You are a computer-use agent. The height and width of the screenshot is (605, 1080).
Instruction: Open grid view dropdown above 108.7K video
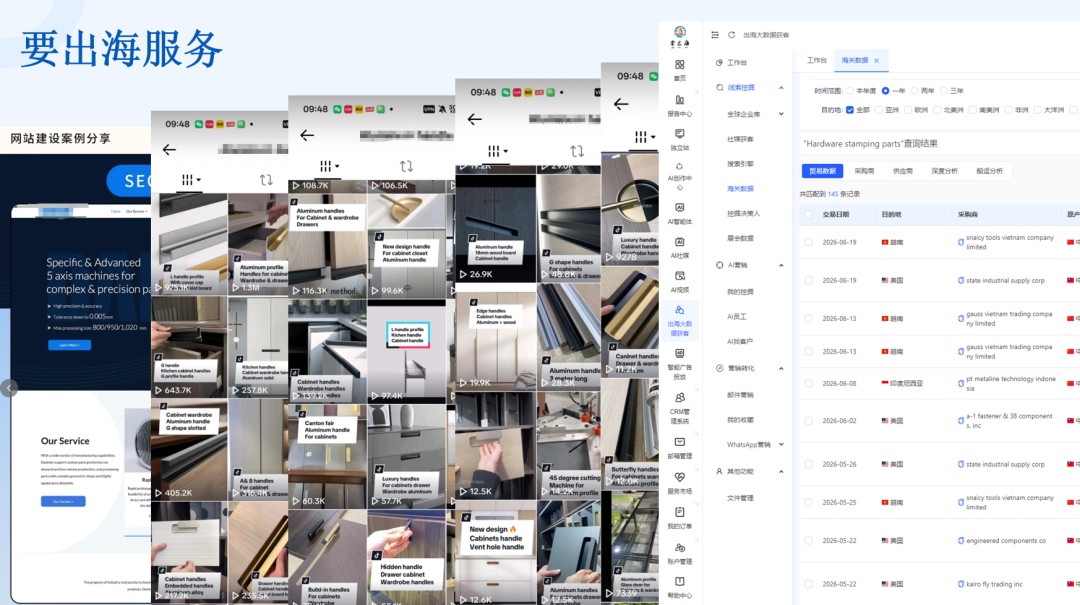tap(329, 166)
